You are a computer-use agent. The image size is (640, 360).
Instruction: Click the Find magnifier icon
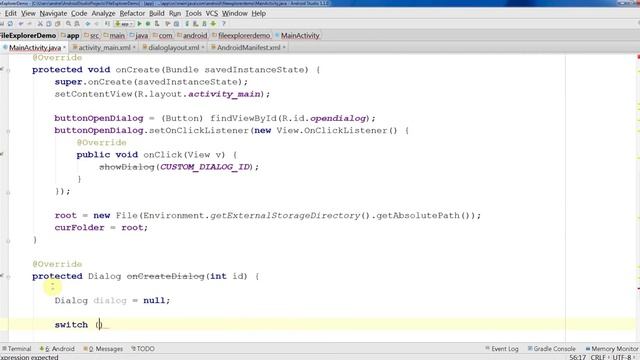[68, 24]
